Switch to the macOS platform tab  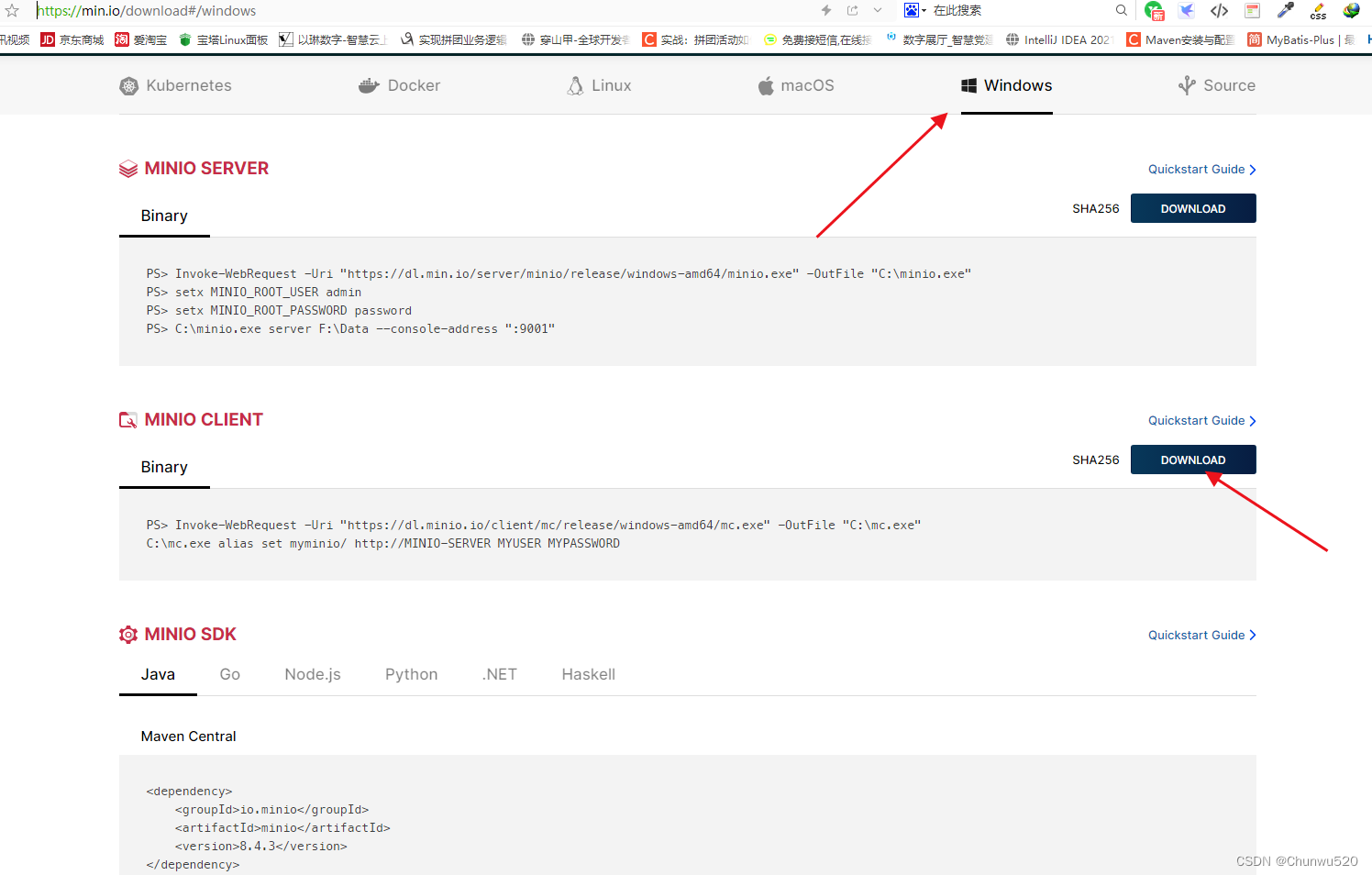click(x=796, y=85)
